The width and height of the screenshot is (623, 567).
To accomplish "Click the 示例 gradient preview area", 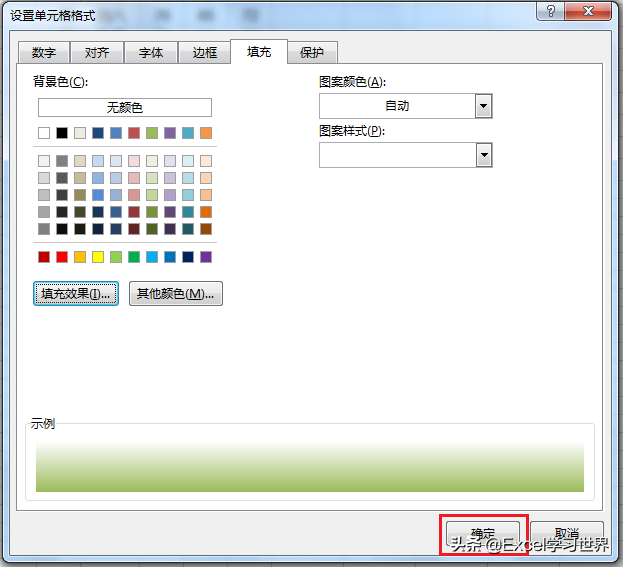I will tap(310, 467).
